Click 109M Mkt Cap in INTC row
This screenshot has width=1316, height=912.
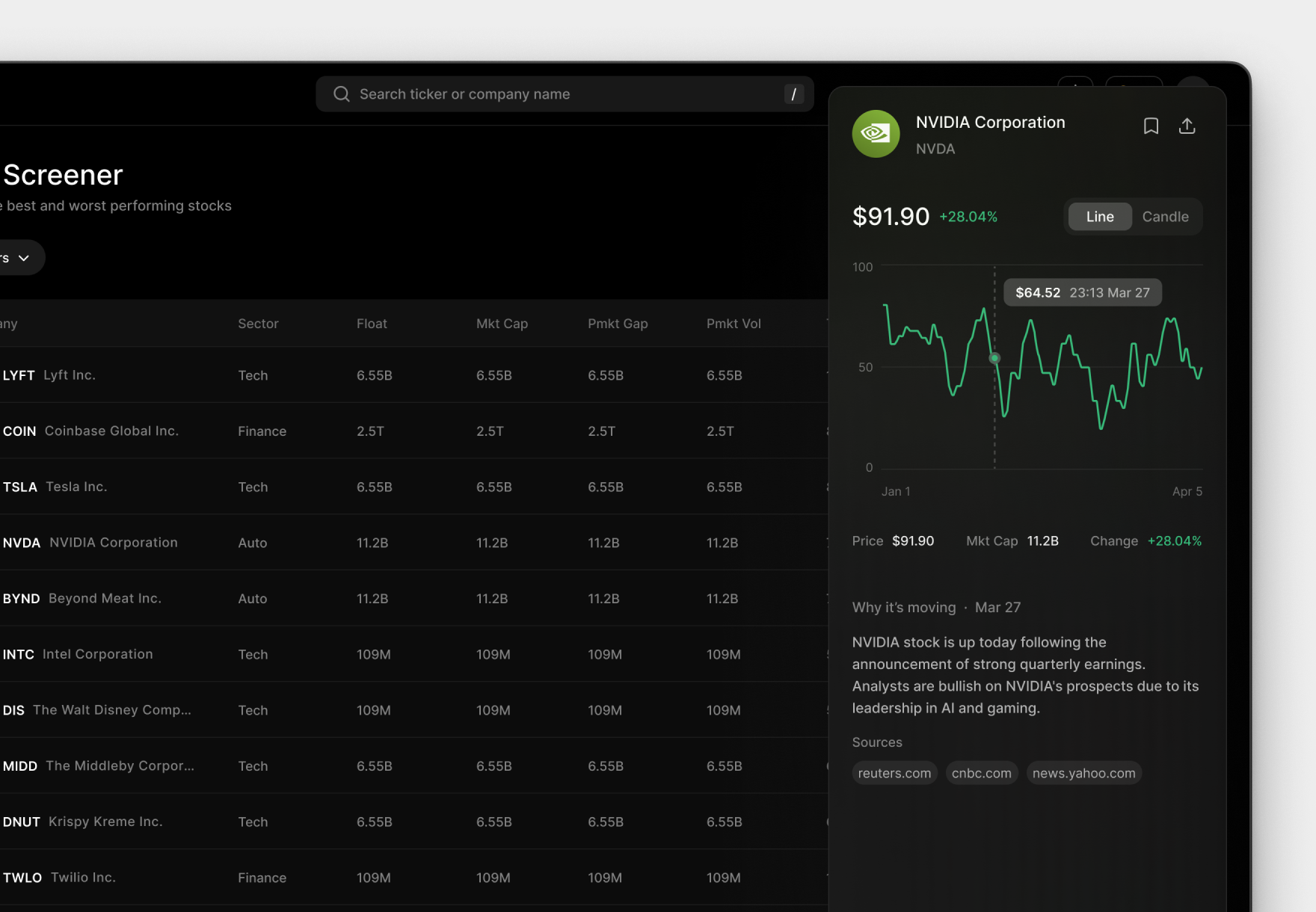[493, 655]
